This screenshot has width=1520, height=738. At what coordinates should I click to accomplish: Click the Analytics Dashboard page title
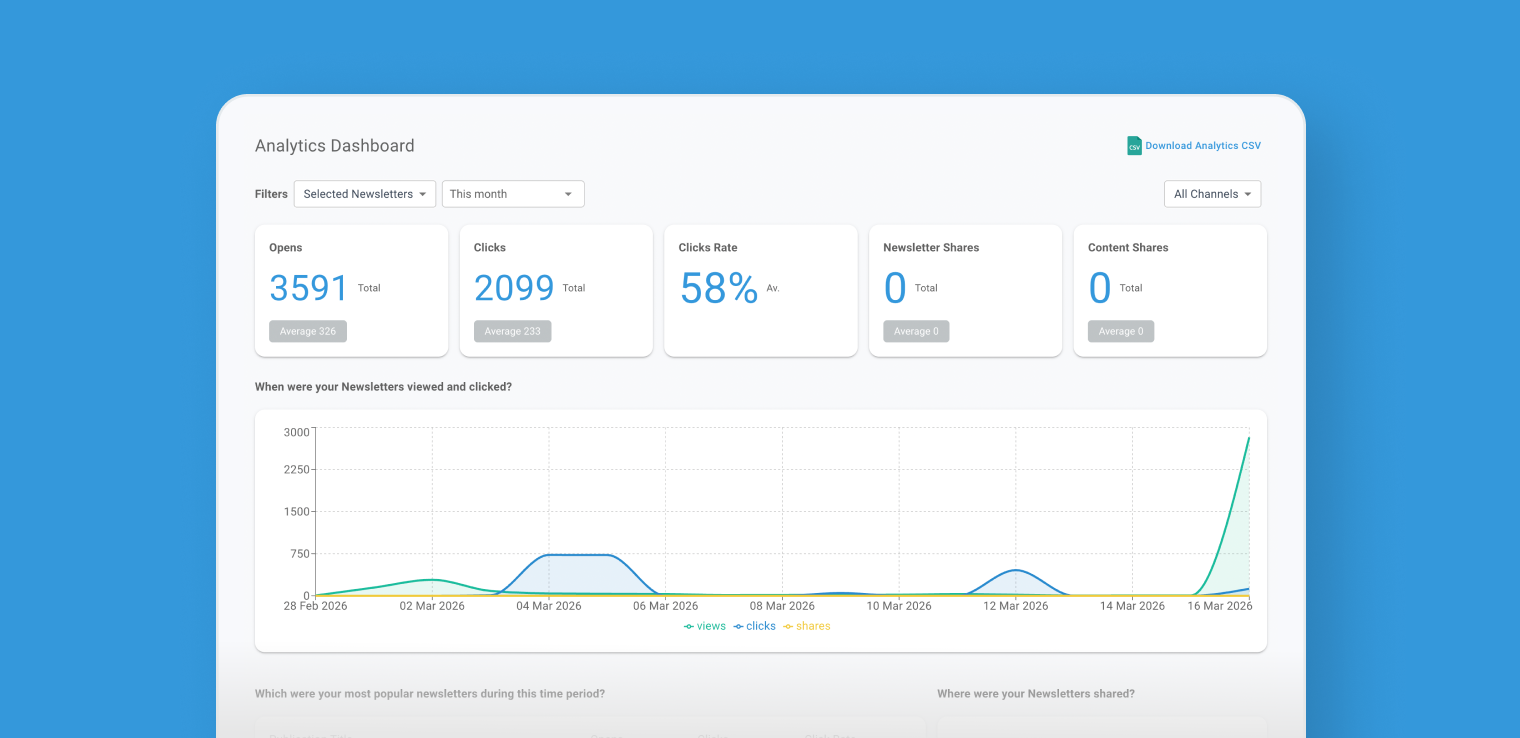[x=334, y=145]
